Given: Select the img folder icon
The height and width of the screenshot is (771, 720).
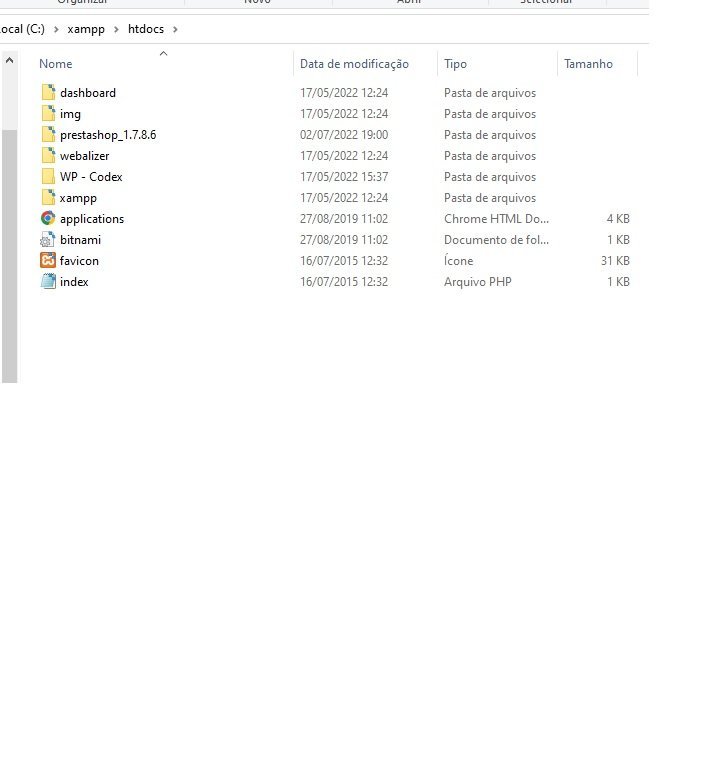Looking at the screenshot, I should point(48,114).
